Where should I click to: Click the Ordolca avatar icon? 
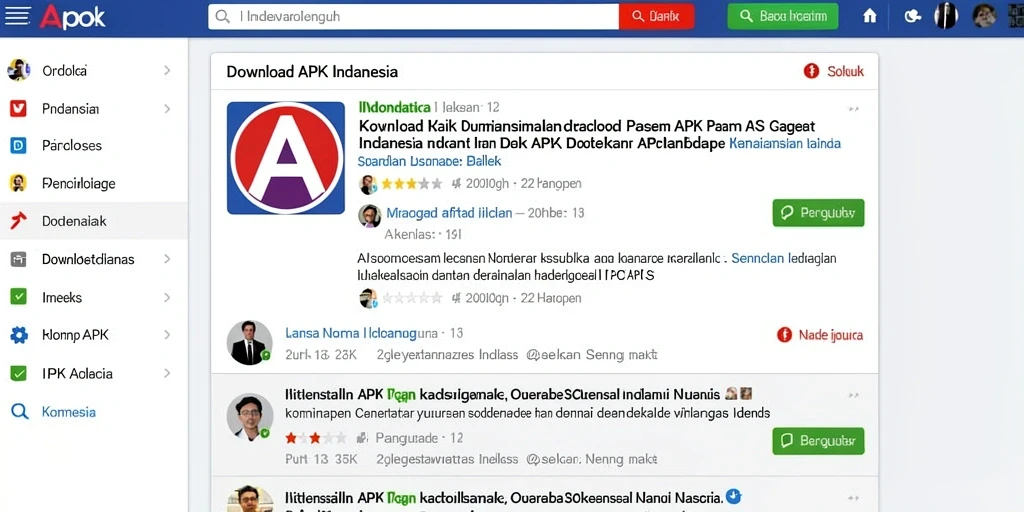[18, 70]
